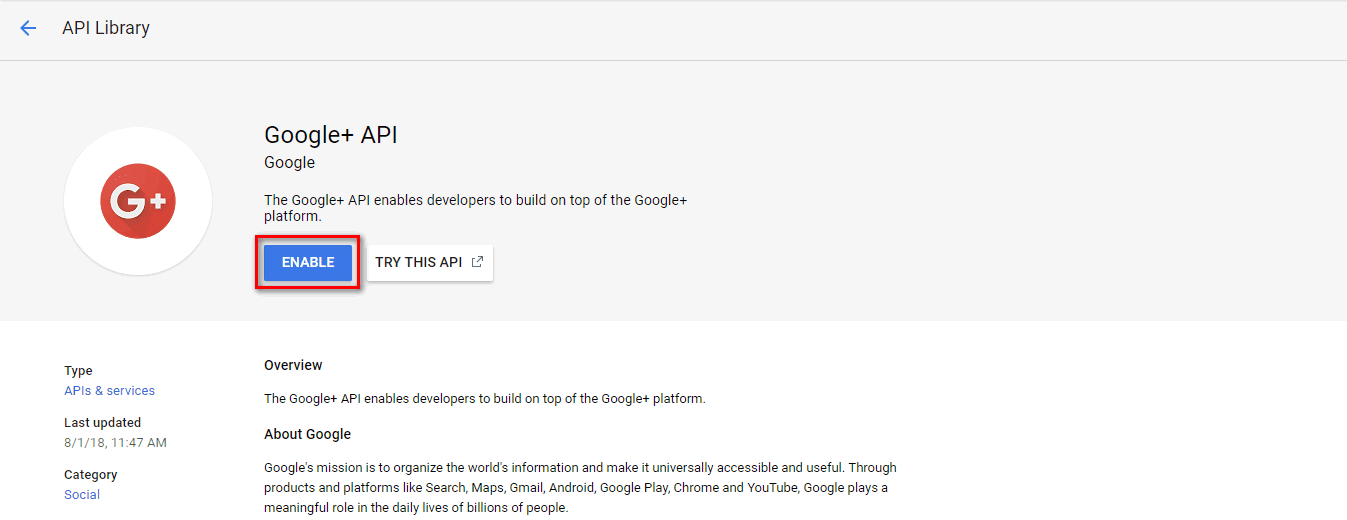The width and height of the screenshot is (1347, 520).
Task: Click the Overview section heading
Action: click(293, 366)
